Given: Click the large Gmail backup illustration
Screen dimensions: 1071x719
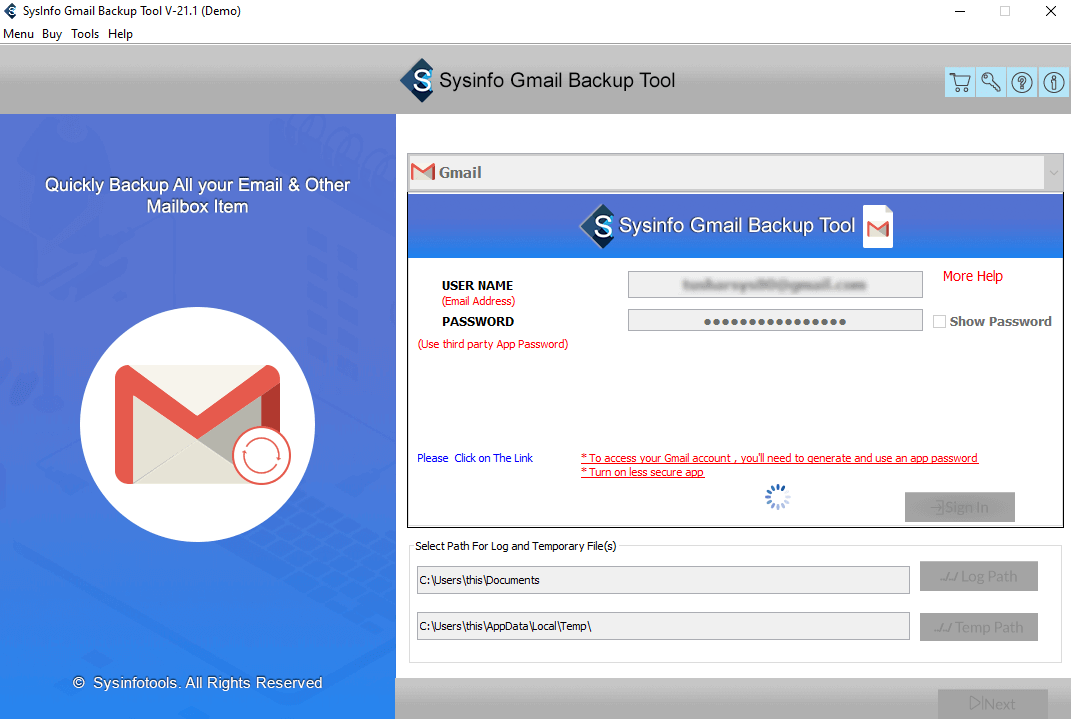Looking at the screenshot, I should click(x=197, y=424).
